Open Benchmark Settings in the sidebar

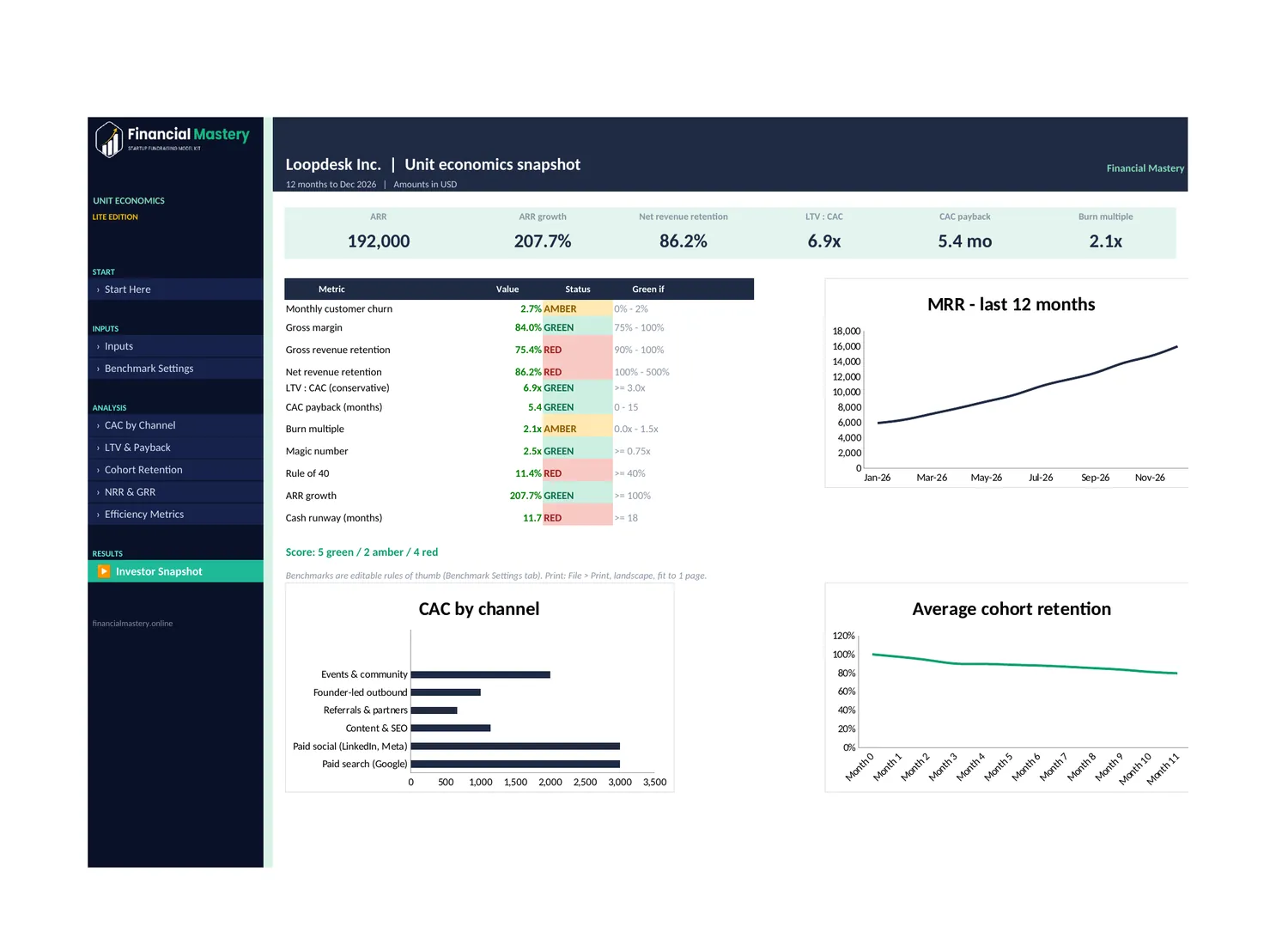[x=175, y=369]
